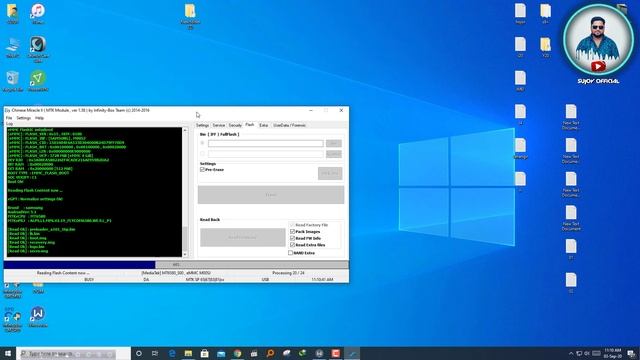
Task: Click the orange magnifier taskbar icon
Action: tap(270, 353)
